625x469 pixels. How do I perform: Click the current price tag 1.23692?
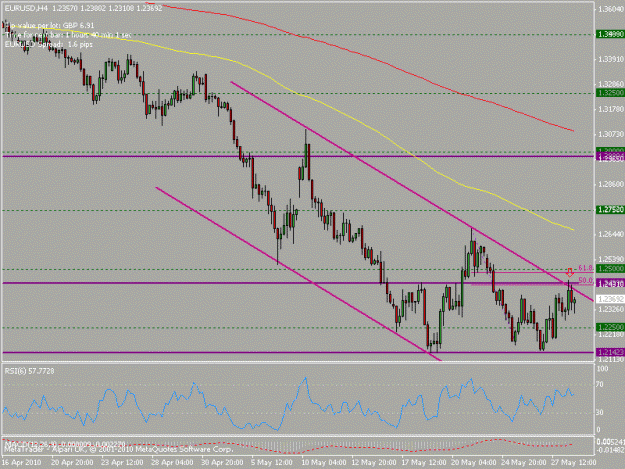point(610,299)
